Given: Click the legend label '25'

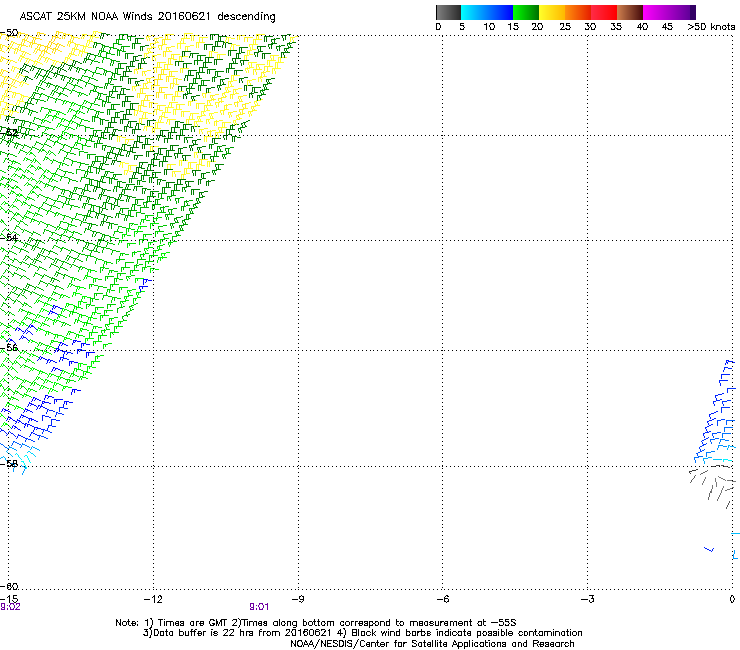Looking at the screenshot, I should point(565,27).
